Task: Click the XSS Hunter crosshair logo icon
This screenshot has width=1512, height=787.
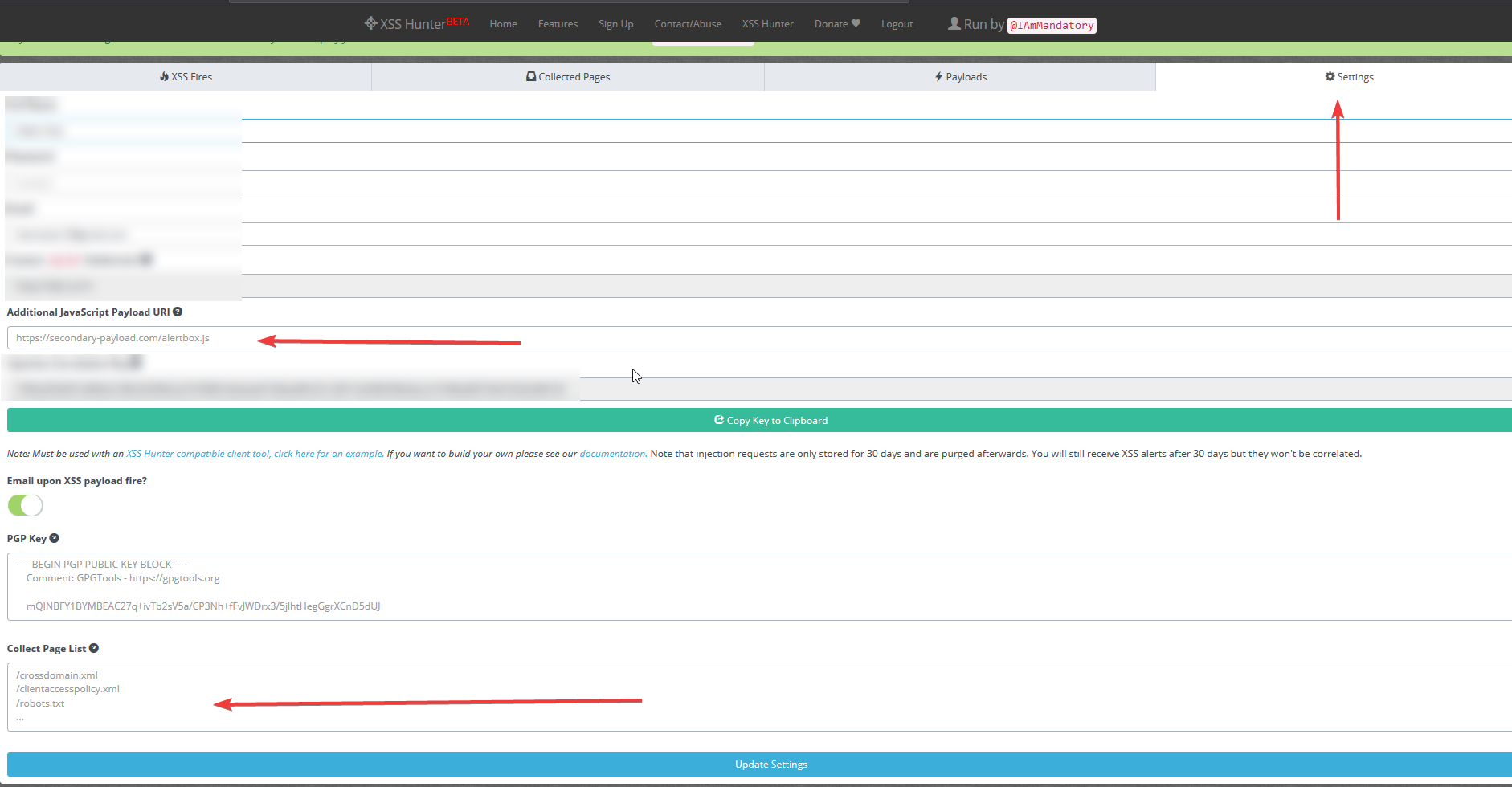Action: coord(370,23)
